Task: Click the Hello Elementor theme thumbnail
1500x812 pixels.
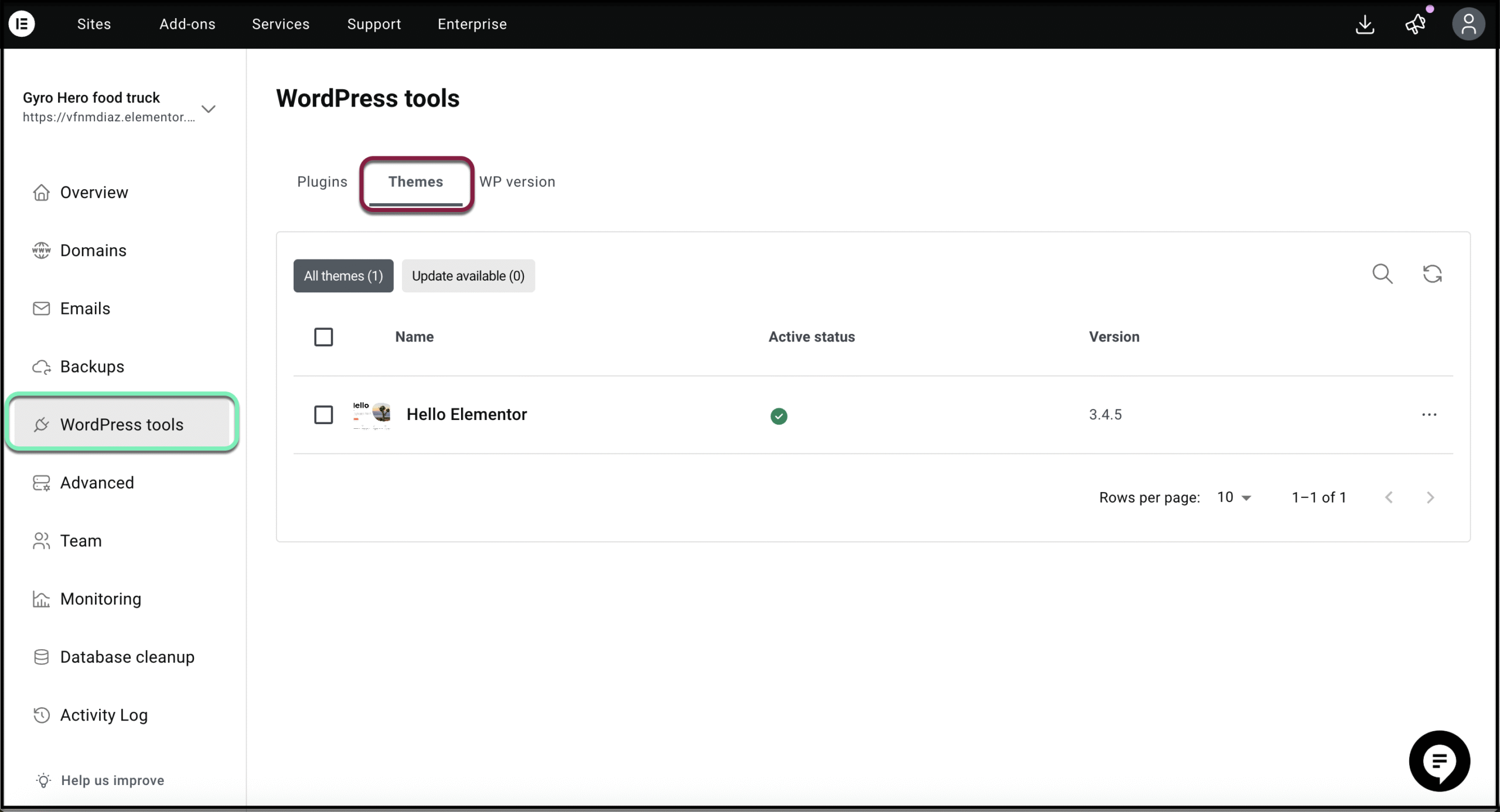Action: point(371,415)
